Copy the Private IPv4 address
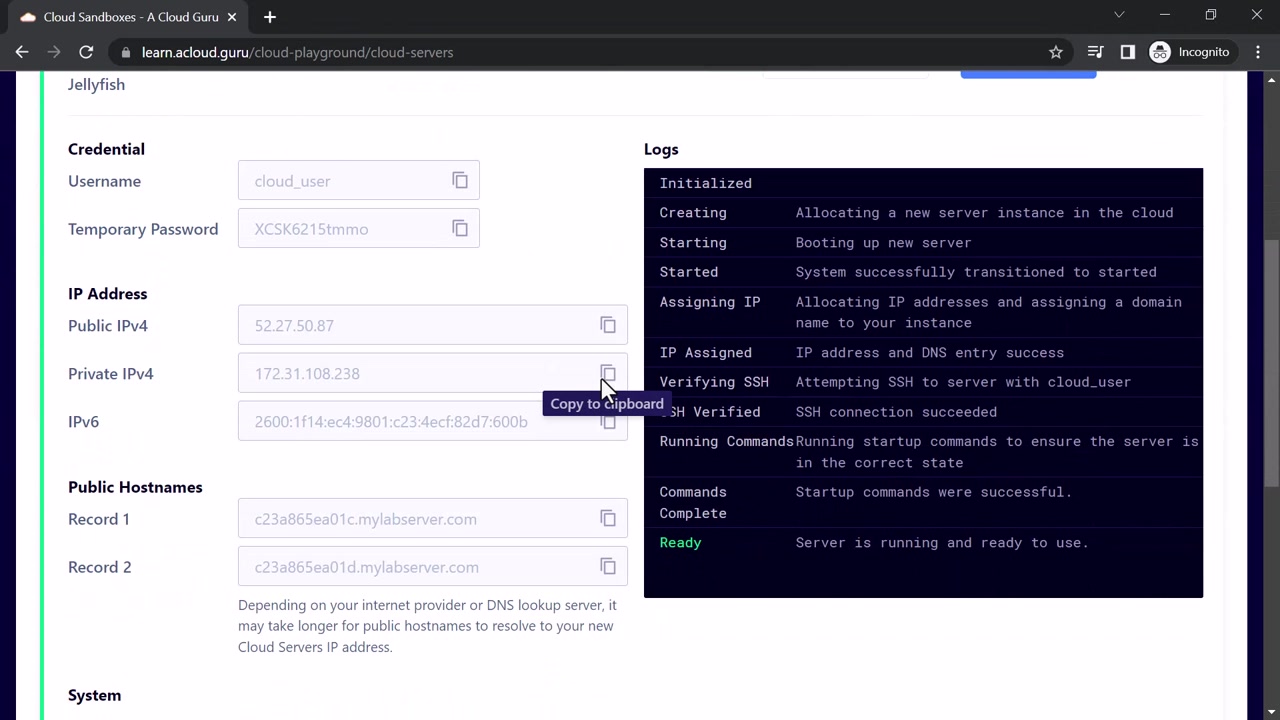This screenshot has height=720, width=1280. pyautogui.click(x=608, y=373)
